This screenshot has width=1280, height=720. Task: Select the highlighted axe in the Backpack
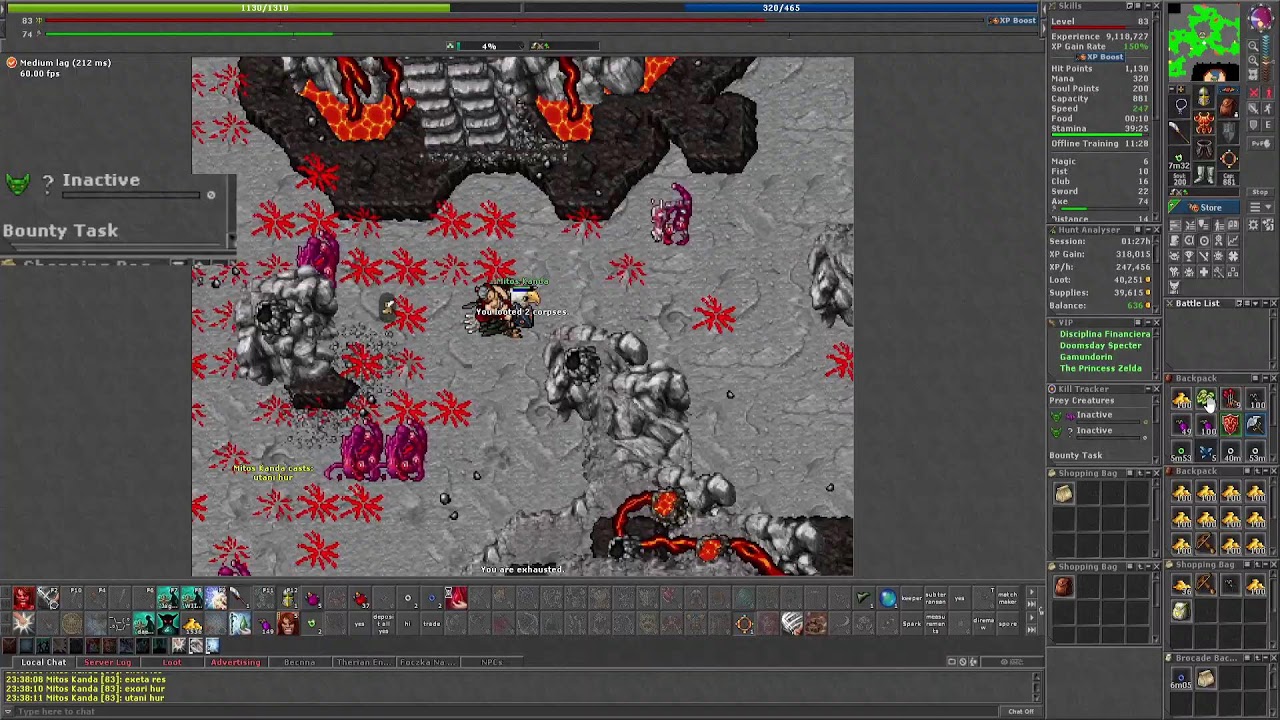1254,426
